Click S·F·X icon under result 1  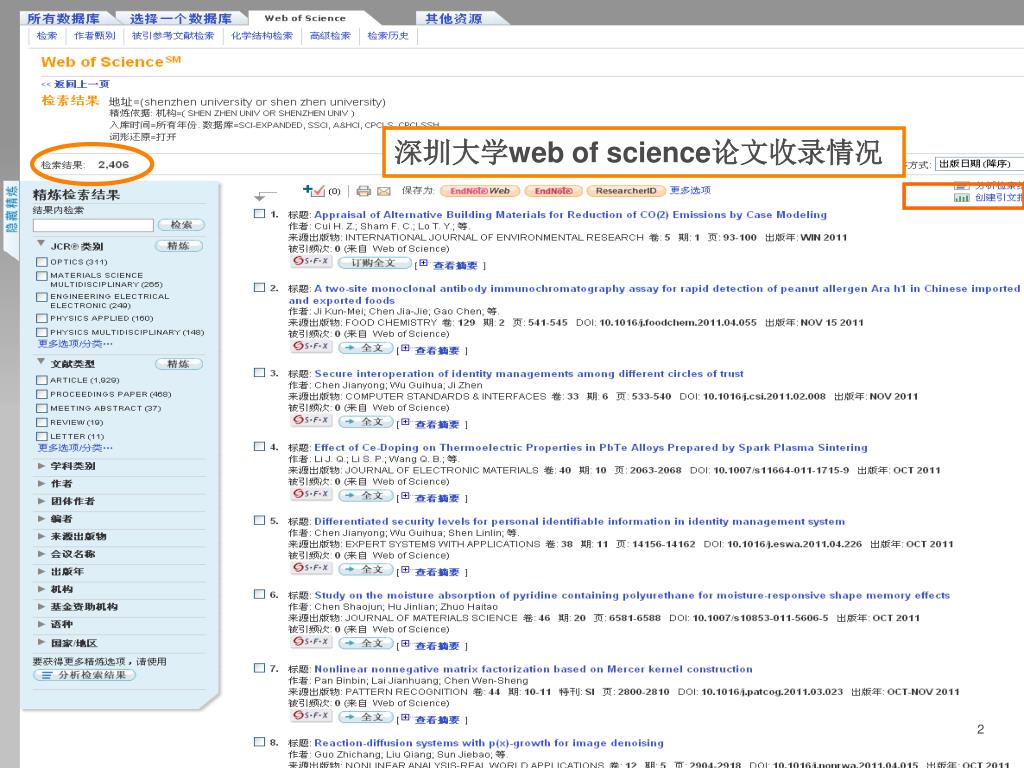pyautogui.click(x=312, y=261)
